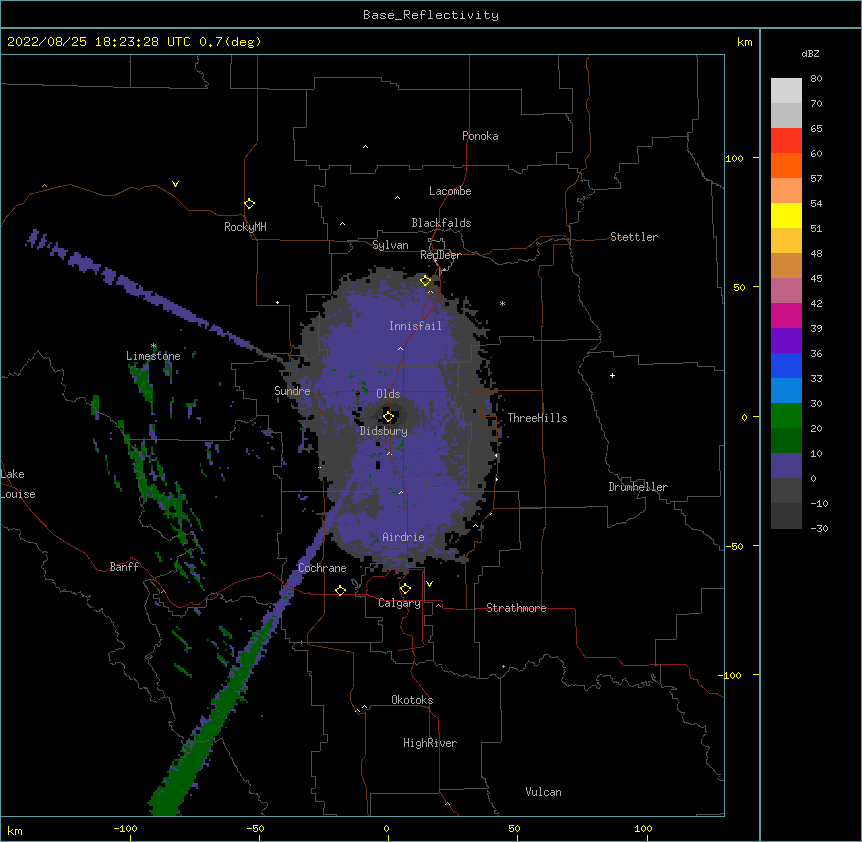
Task: Click the Blackfalds city label
Action: pos(441,223)
